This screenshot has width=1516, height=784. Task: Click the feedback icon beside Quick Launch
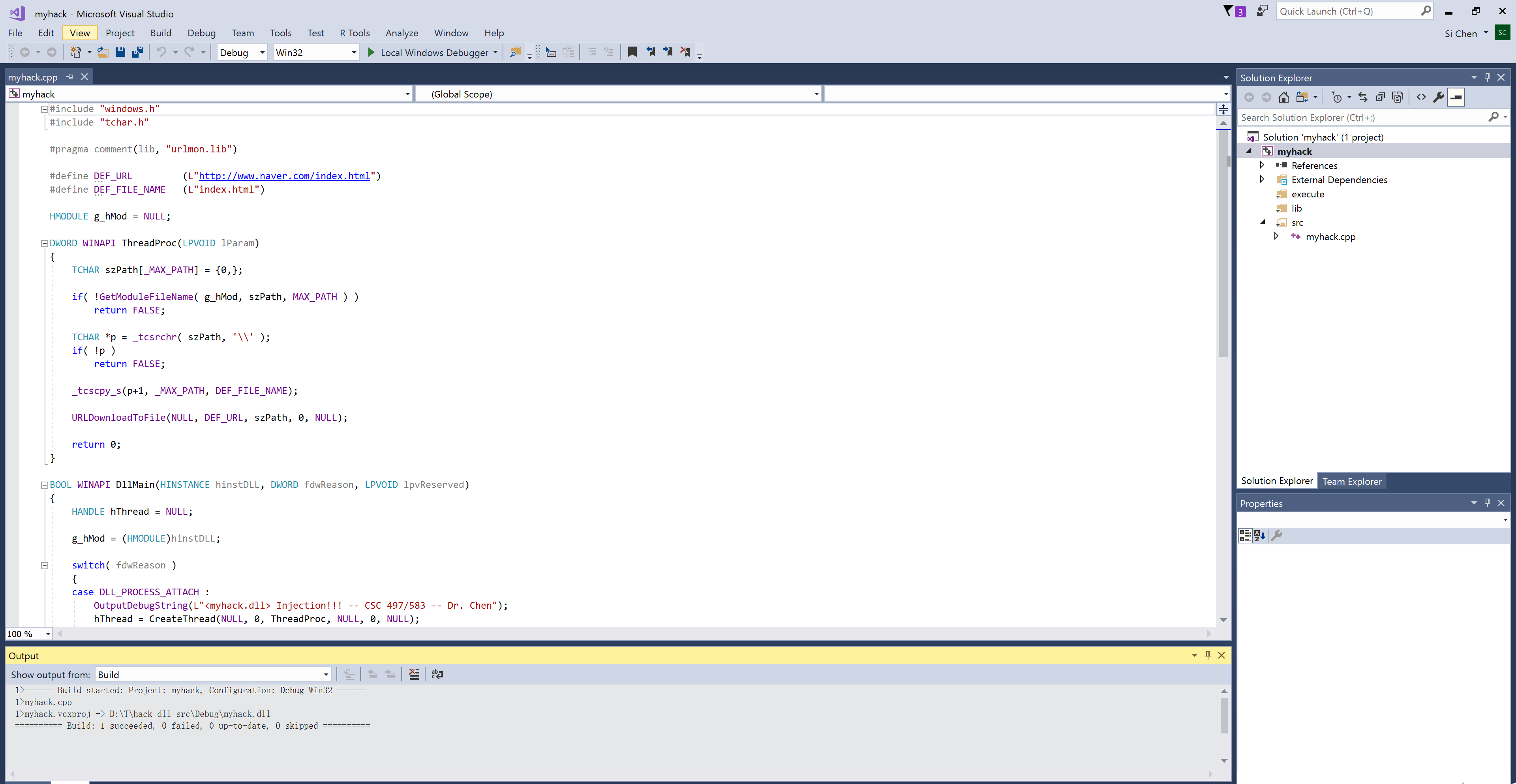pos(1262,11)
